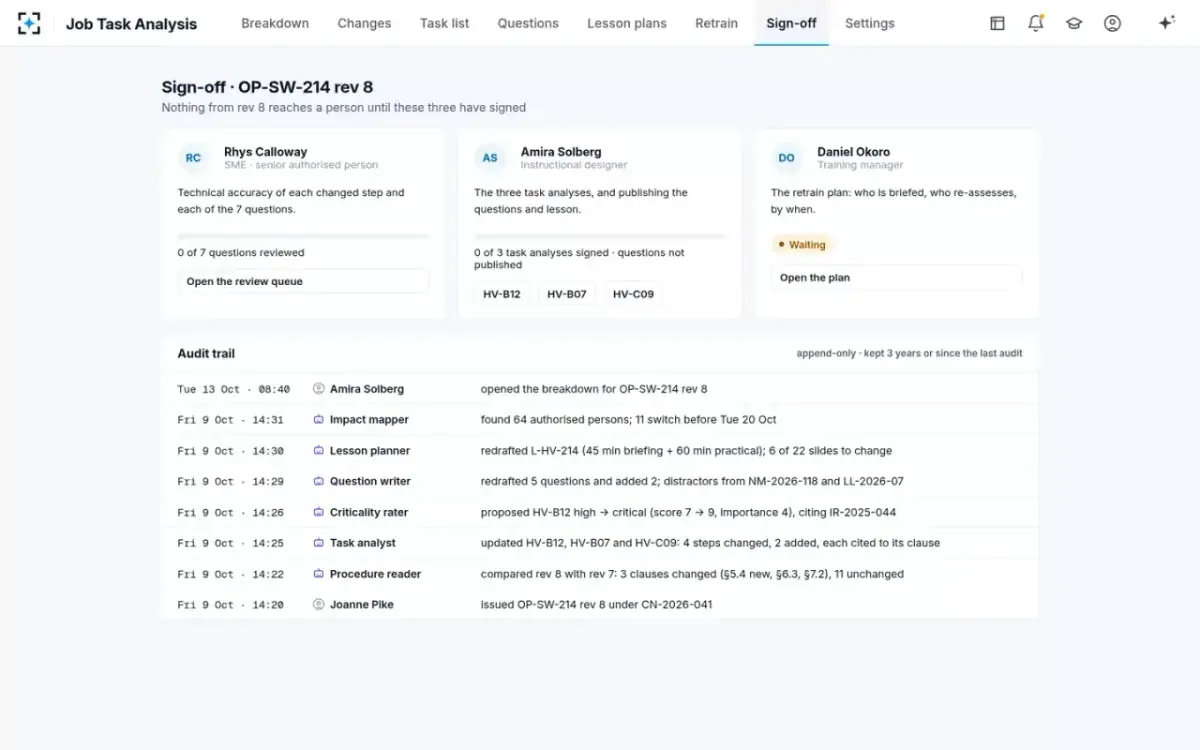Image resolution: width=1200 pixels, height=750 pixels.
Task: Click "proposed HV-B12 high → critical" entry text
Action: coord(688,512)
